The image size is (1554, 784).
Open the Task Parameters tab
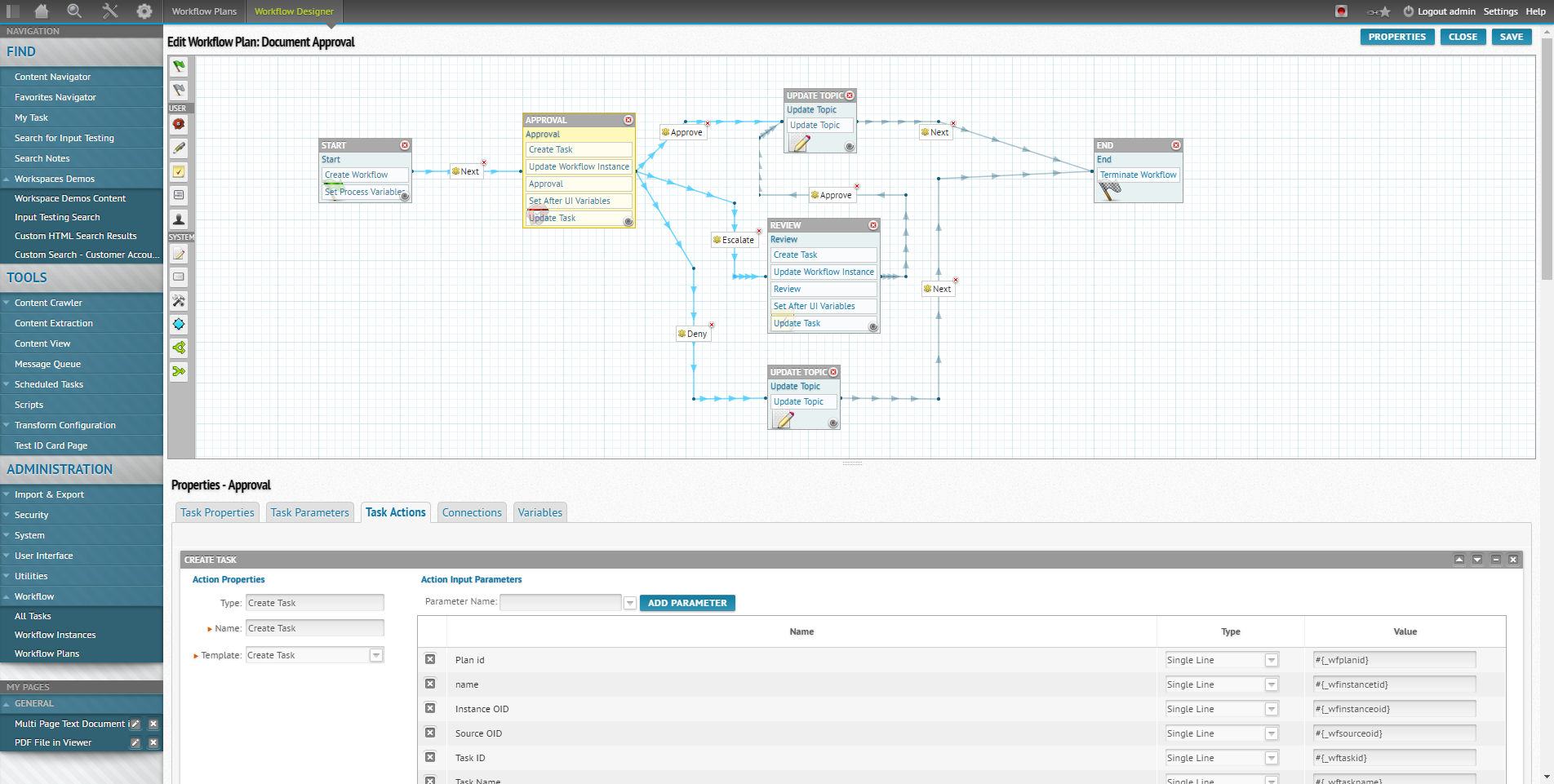[x=309, y=512]
